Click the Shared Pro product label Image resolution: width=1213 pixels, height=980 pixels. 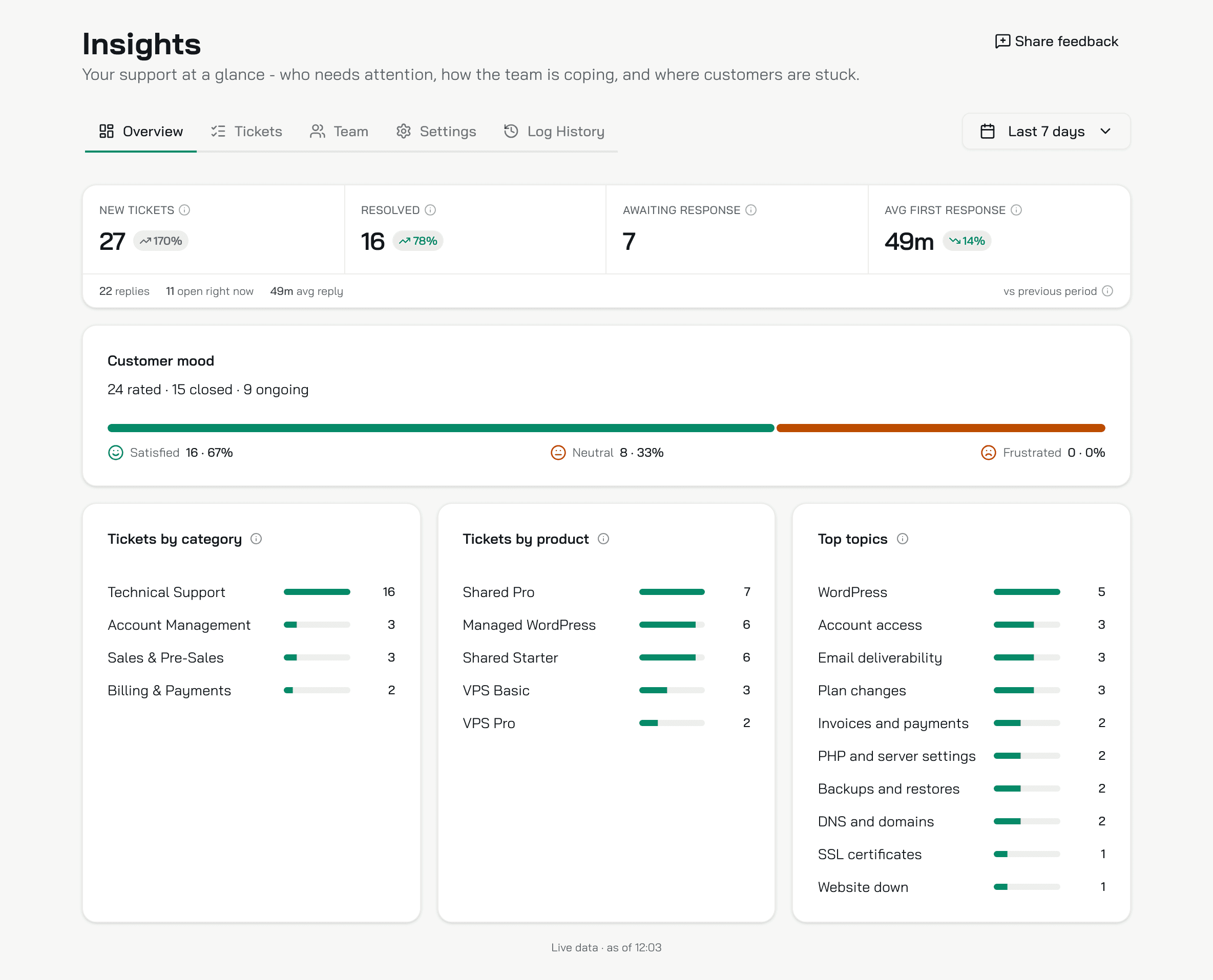click(x=498, y=592)
